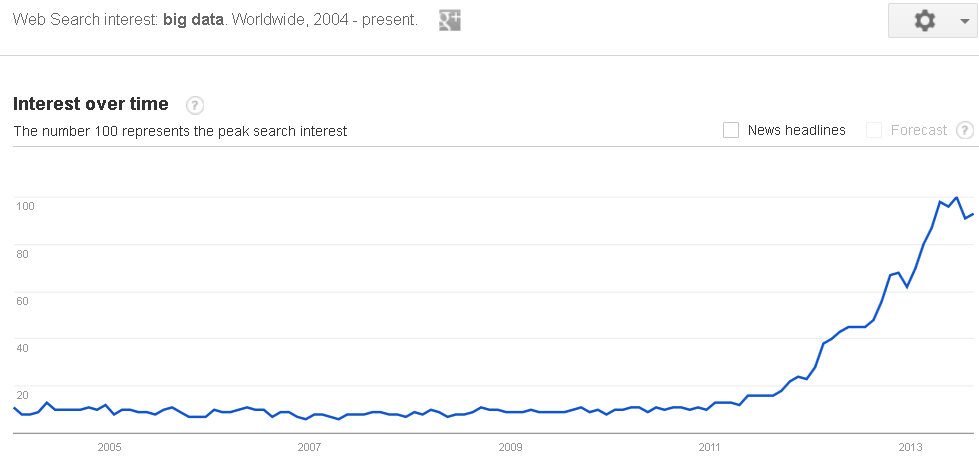Click the 2013 label on the time axis
Viewport: 979px width, 461px height.
pos(910,447)
